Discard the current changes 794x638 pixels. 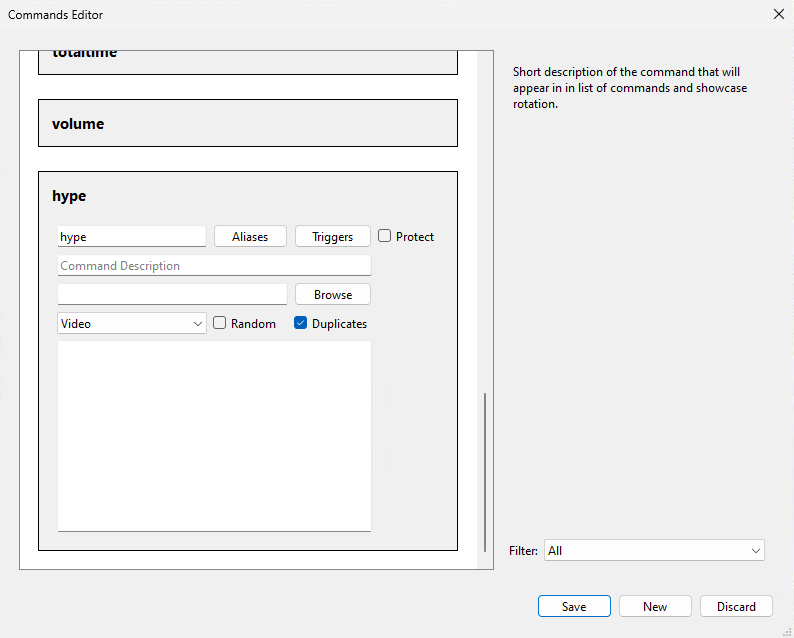(736, 607)
